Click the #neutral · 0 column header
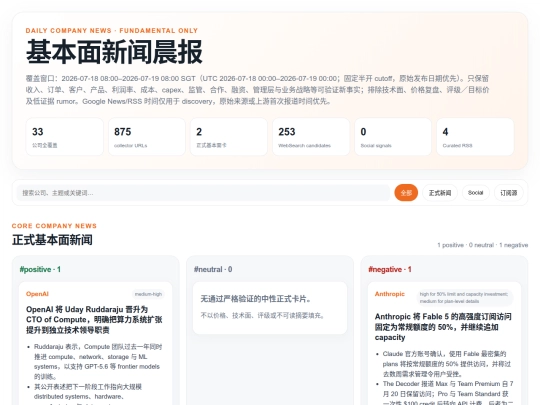The width and height of the screenshot is (540, 405). point(213,269)
